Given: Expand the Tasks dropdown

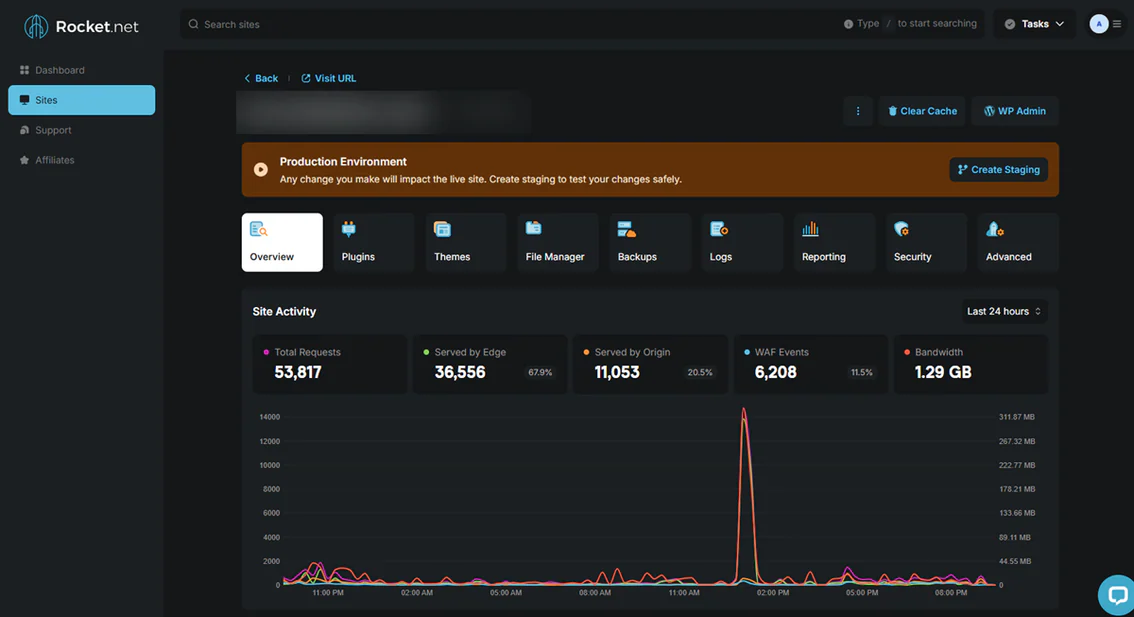Looking at the screenshot, I should (1034, 24).
